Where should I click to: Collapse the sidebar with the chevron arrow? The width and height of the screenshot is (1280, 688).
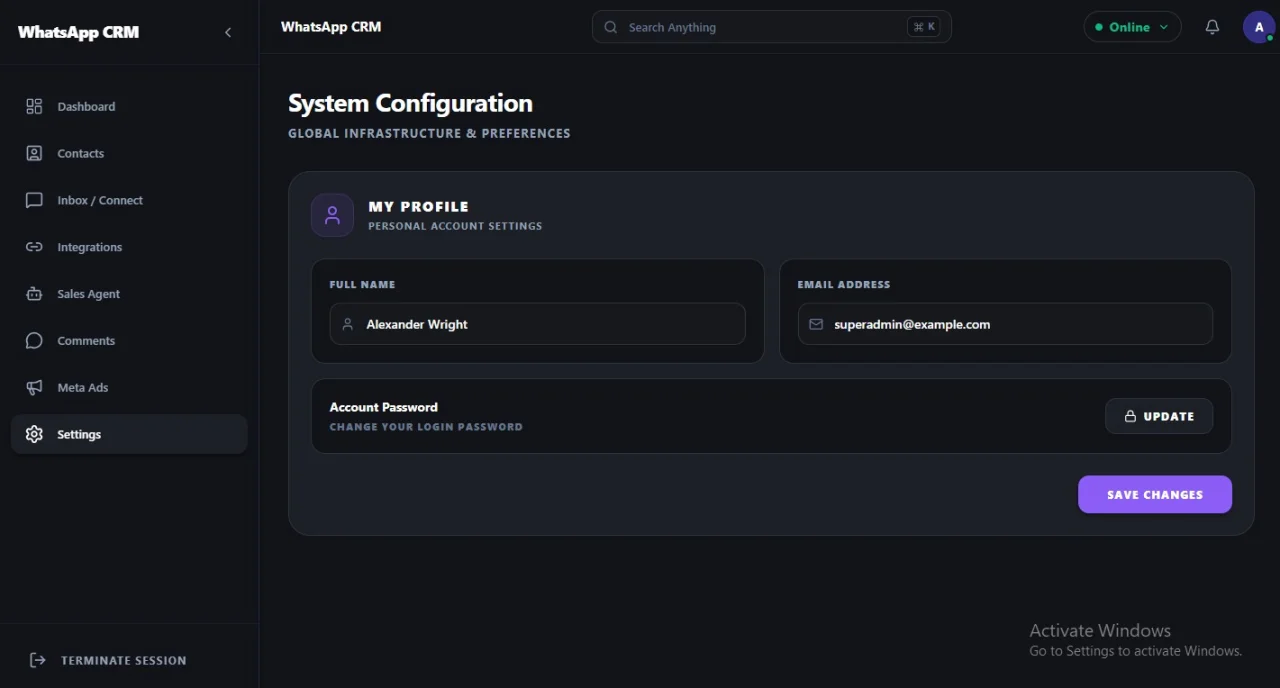(228, 32)
